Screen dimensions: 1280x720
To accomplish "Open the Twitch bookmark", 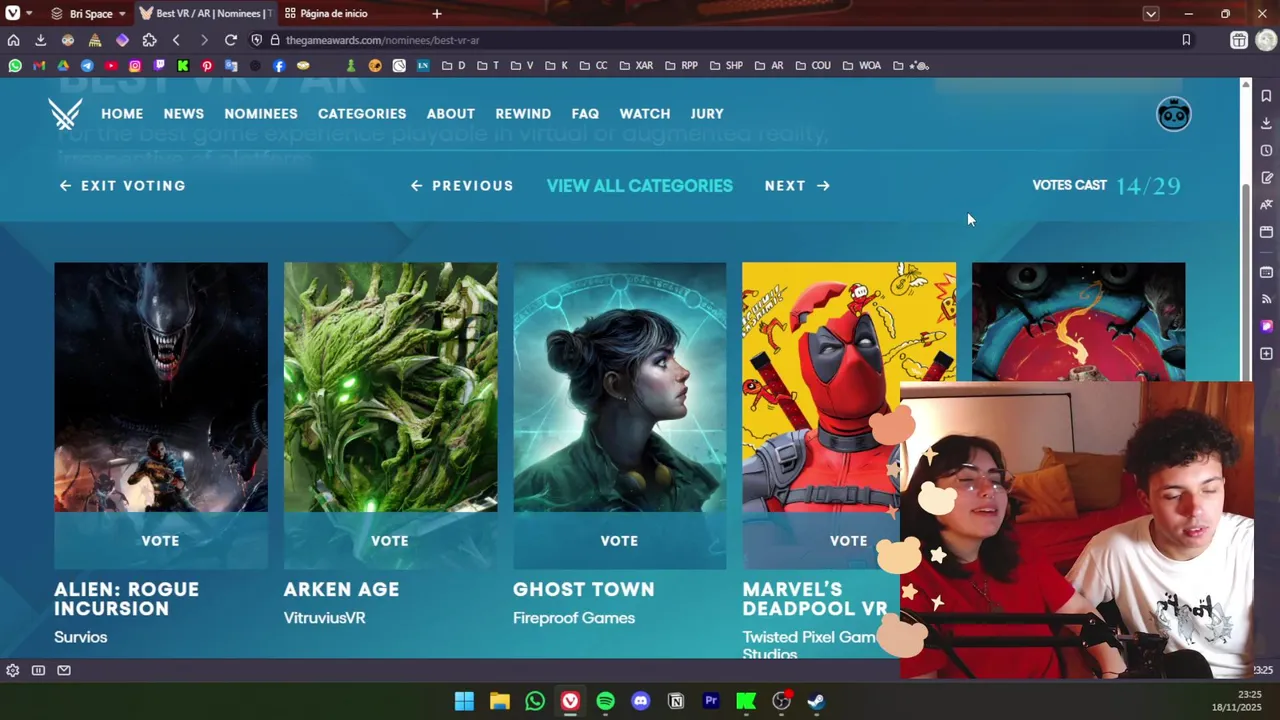I will [159, 65].
